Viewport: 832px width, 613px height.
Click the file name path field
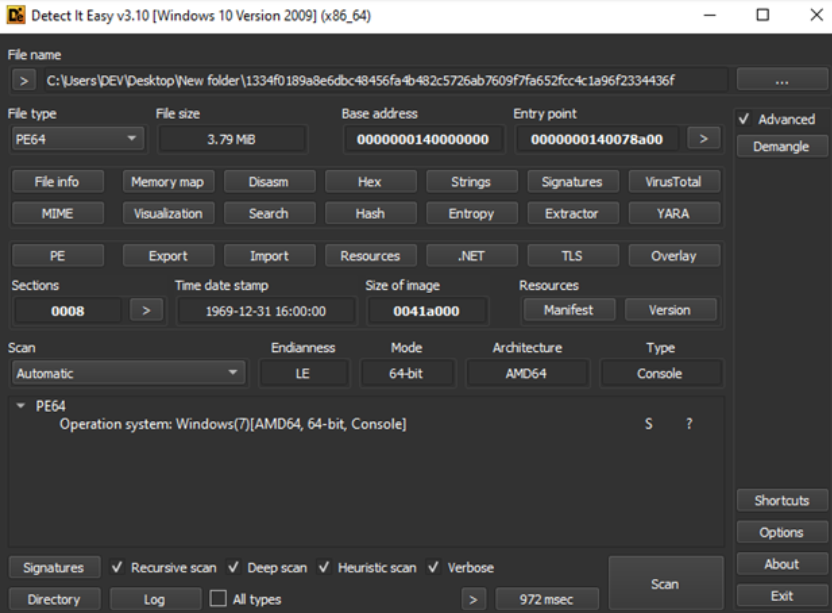click(x=385, y=81)
